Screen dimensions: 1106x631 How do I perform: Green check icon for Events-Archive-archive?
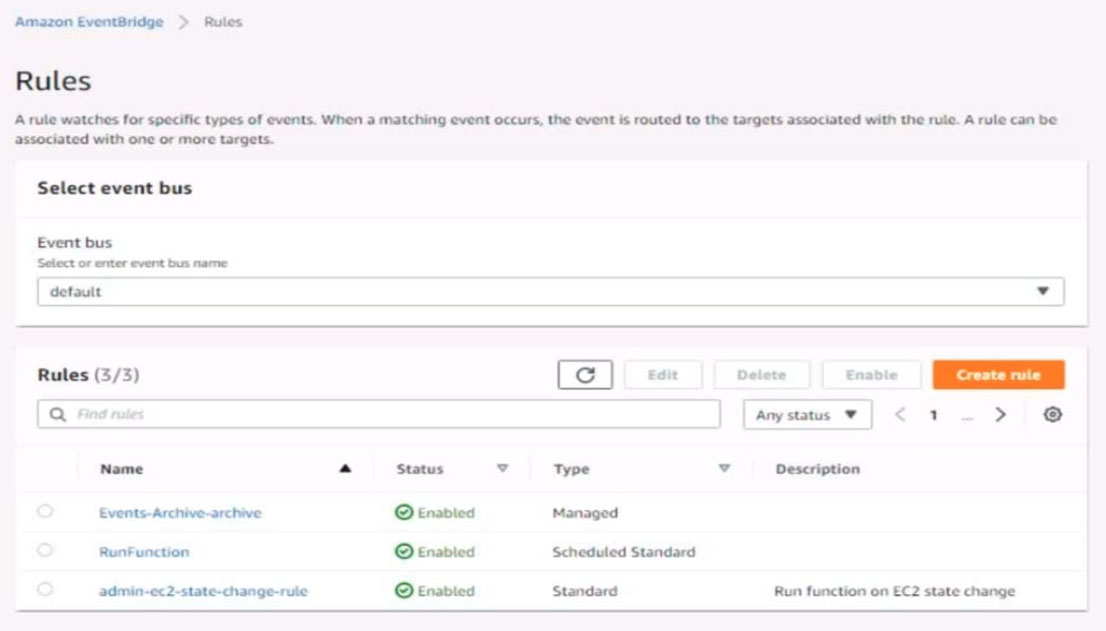click(403, 513)
